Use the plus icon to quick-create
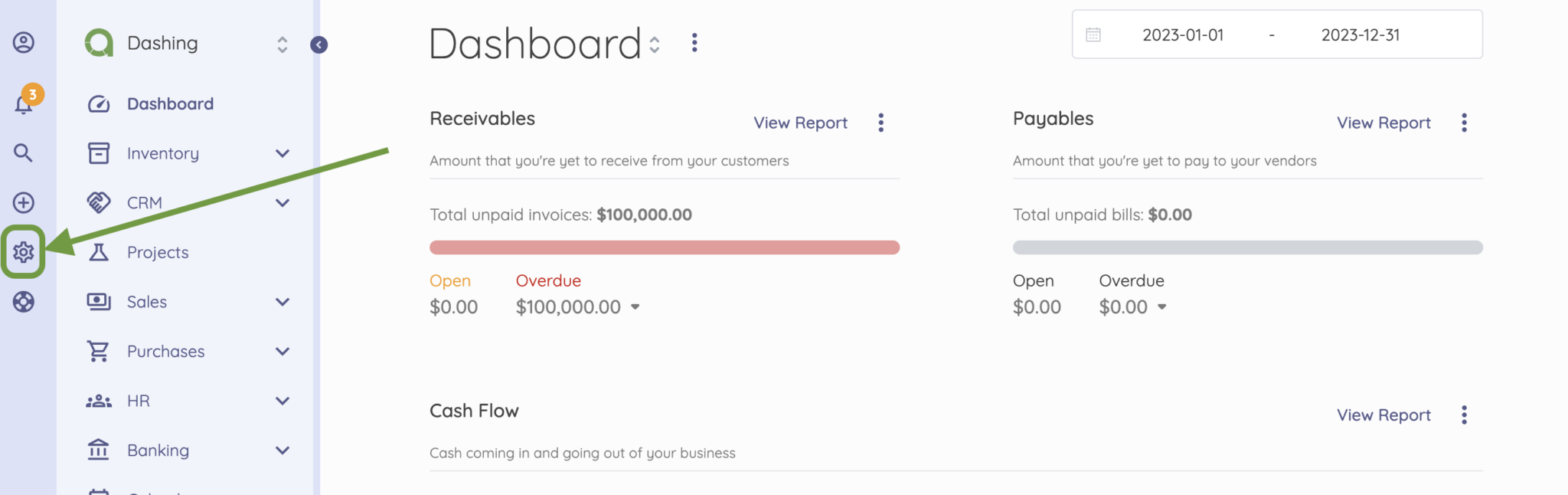The image size is (1568, 495). pos(24,202)
